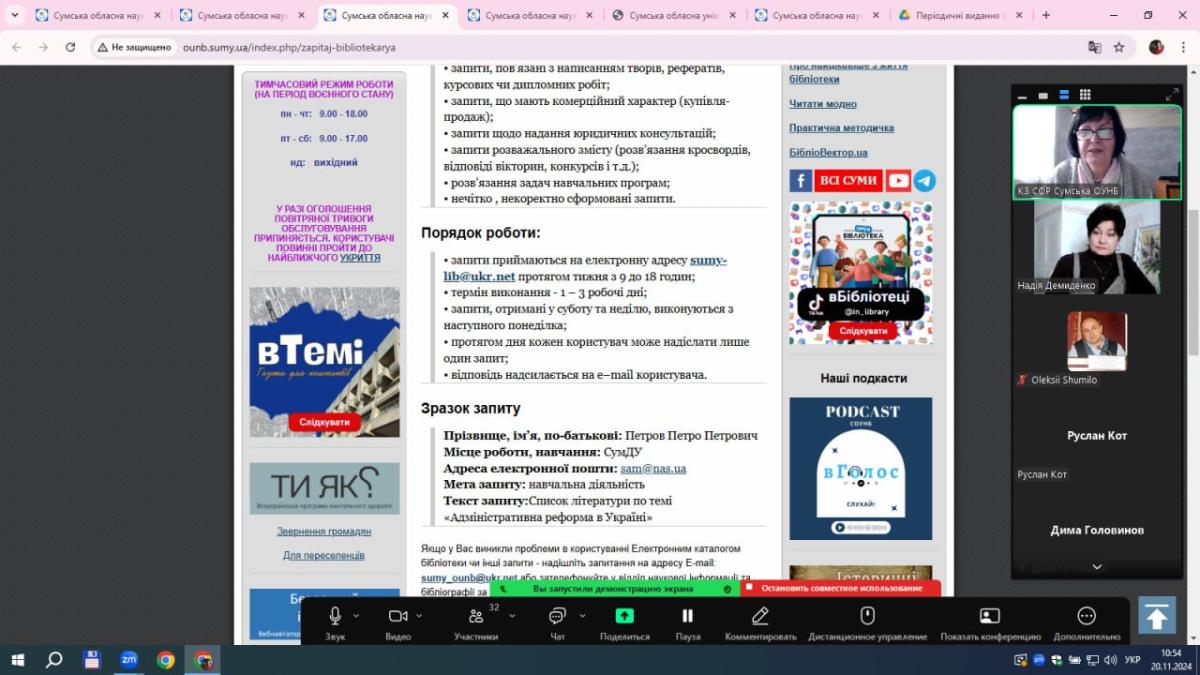The image size is (1200, 675).
Task: Show more participants with the down chevron
Action: pos(1097,567)
